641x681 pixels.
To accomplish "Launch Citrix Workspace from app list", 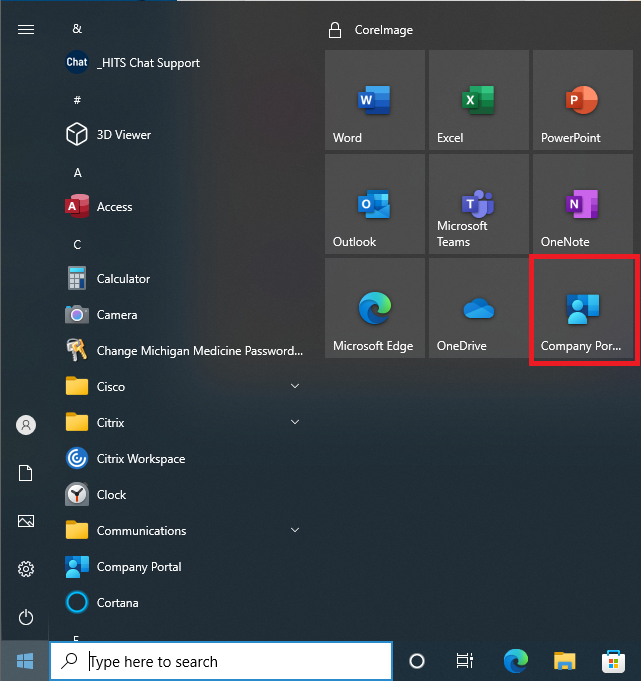I will coord(182,459).
